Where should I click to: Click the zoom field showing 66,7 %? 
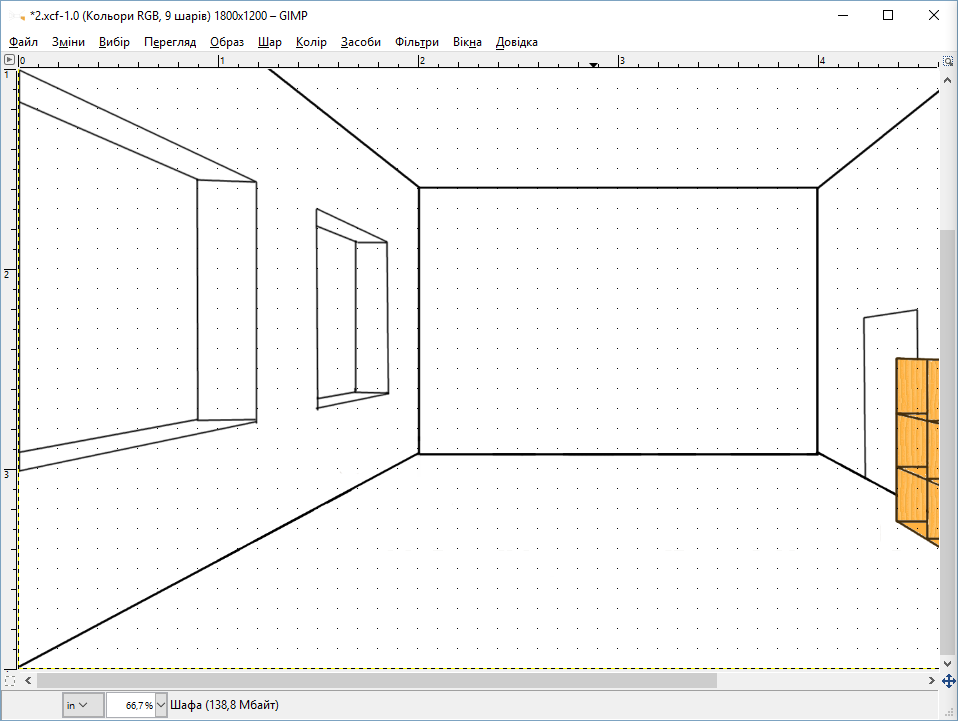tap(131, 705)
